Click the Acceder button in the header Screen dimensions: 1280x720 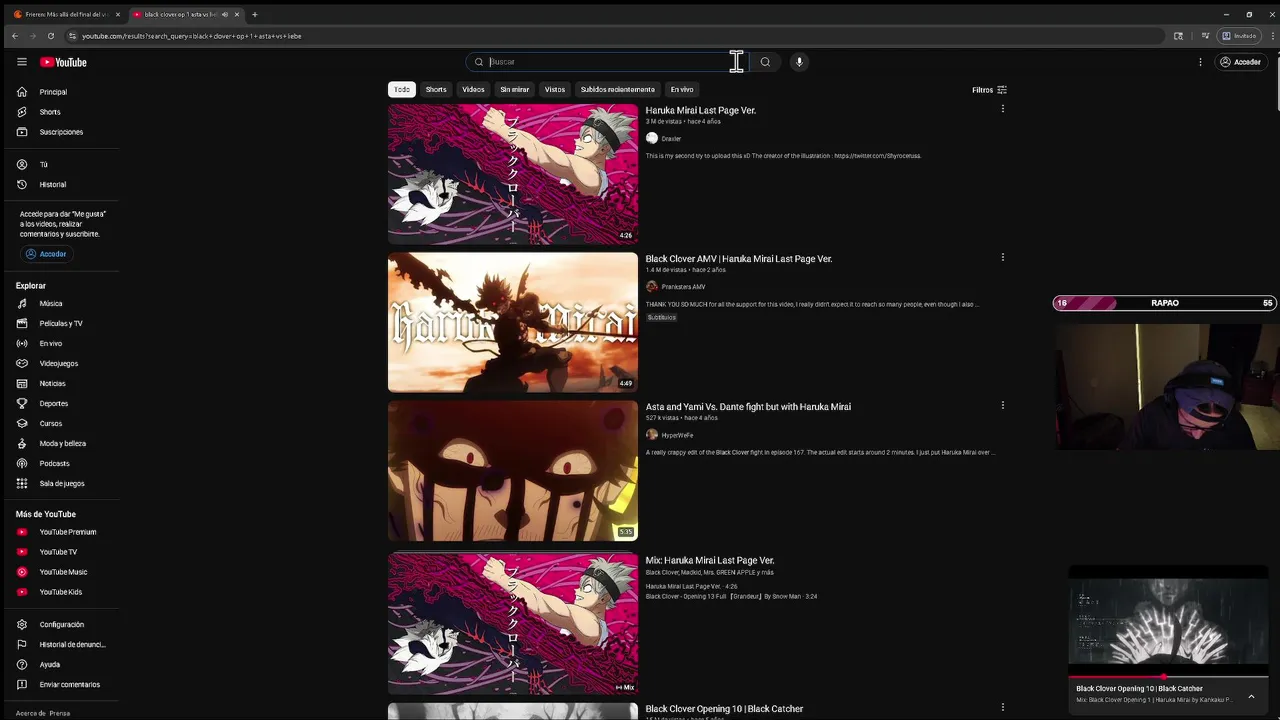coord(1239,62)
